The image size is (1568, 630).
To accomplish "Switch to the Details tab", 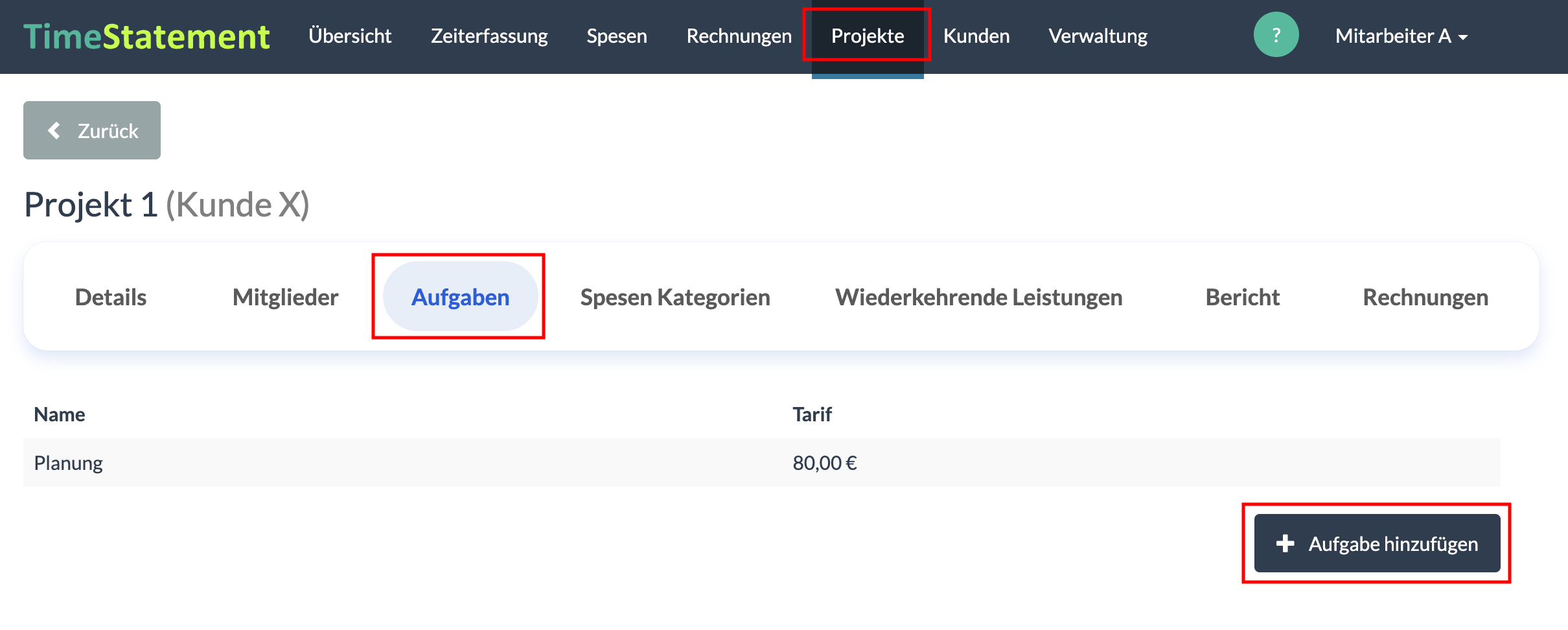I will (111, 297).
